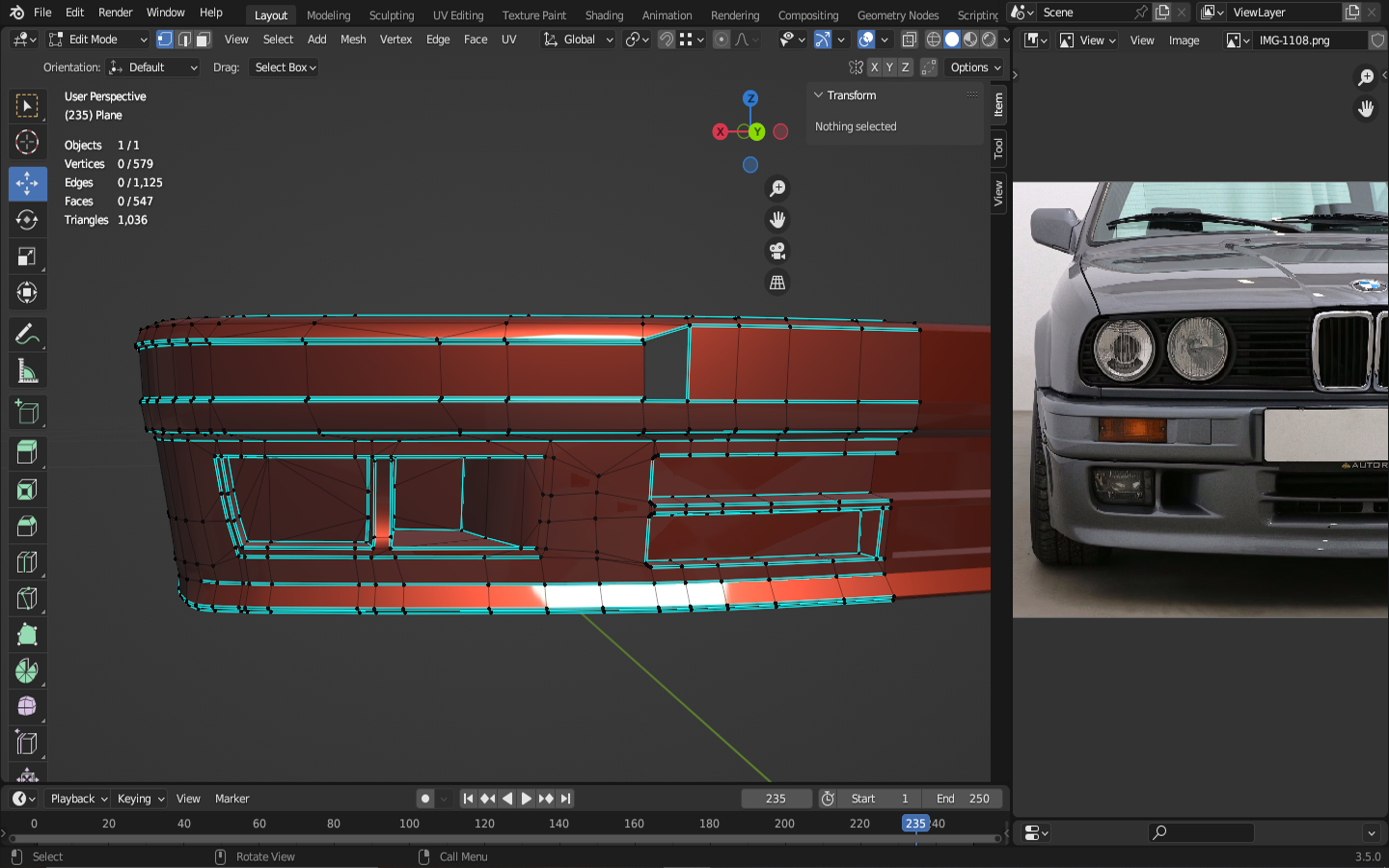Toggle X axis mirror
The width and height of the screenshot is (1389, 868).
click(x=874, y=68)
